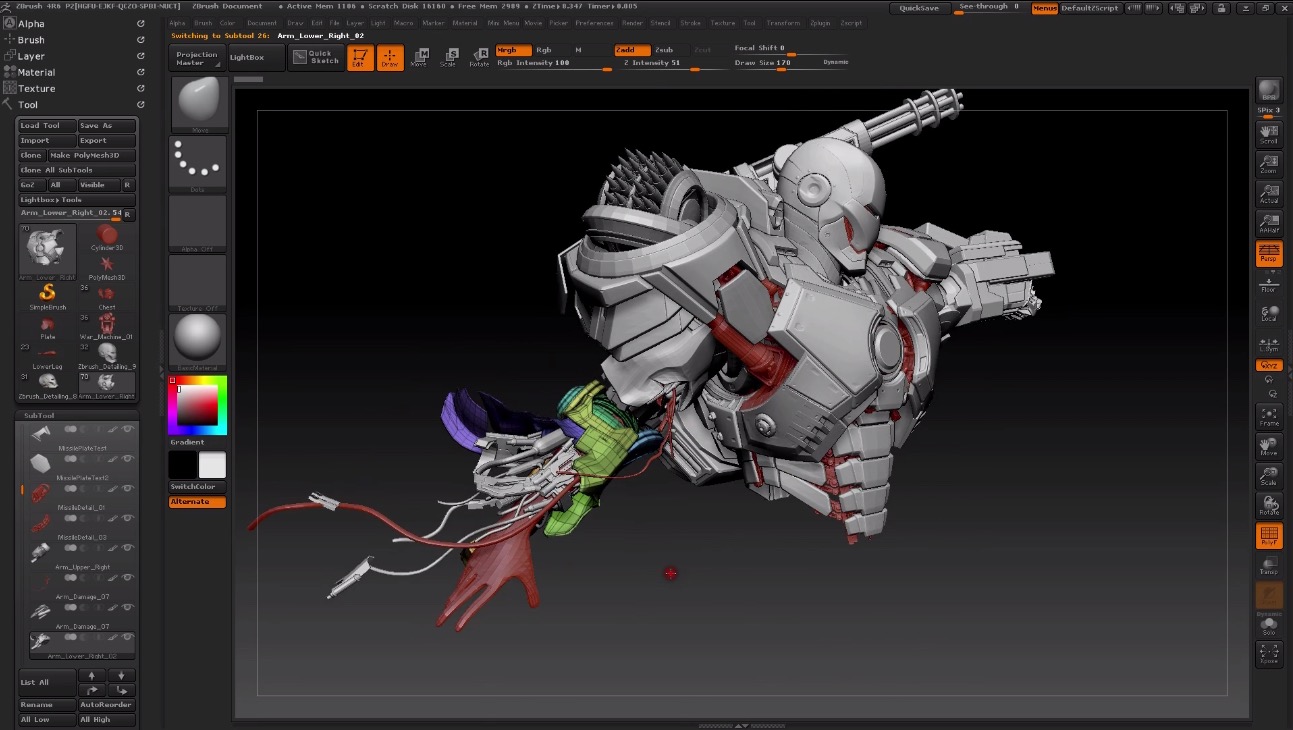Adjust the Draw Size slider

tap(791, 65)
